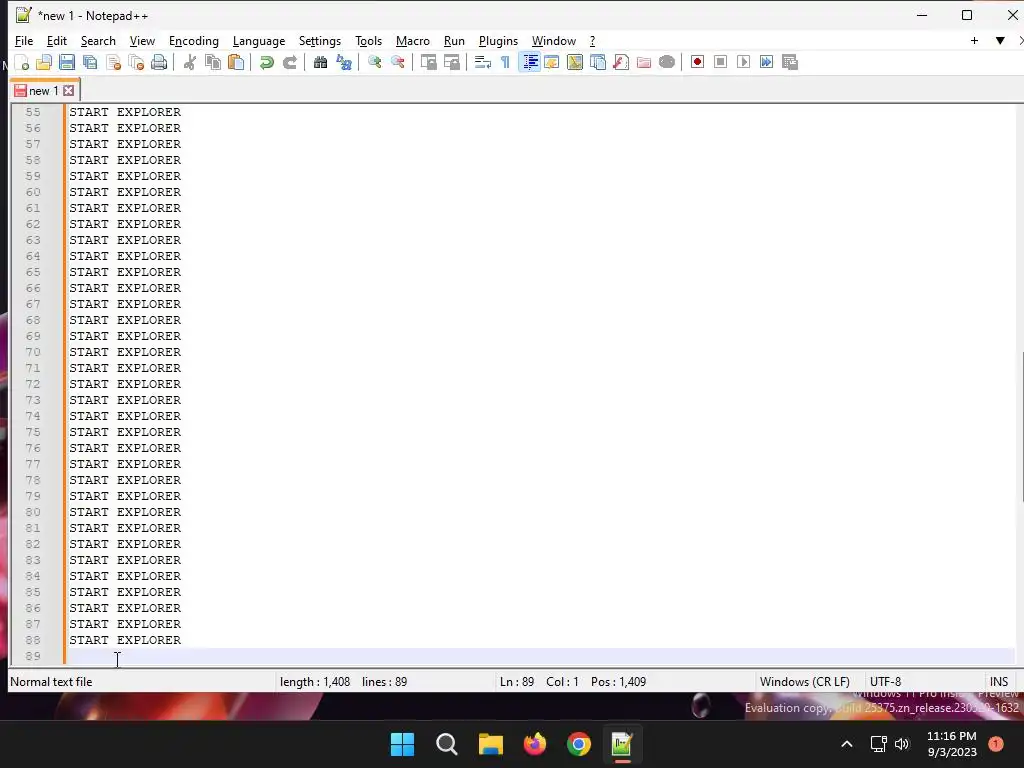Print the document with the printer icon
The width and height of the screenshot is (1024, 768).
click(159, 62)
